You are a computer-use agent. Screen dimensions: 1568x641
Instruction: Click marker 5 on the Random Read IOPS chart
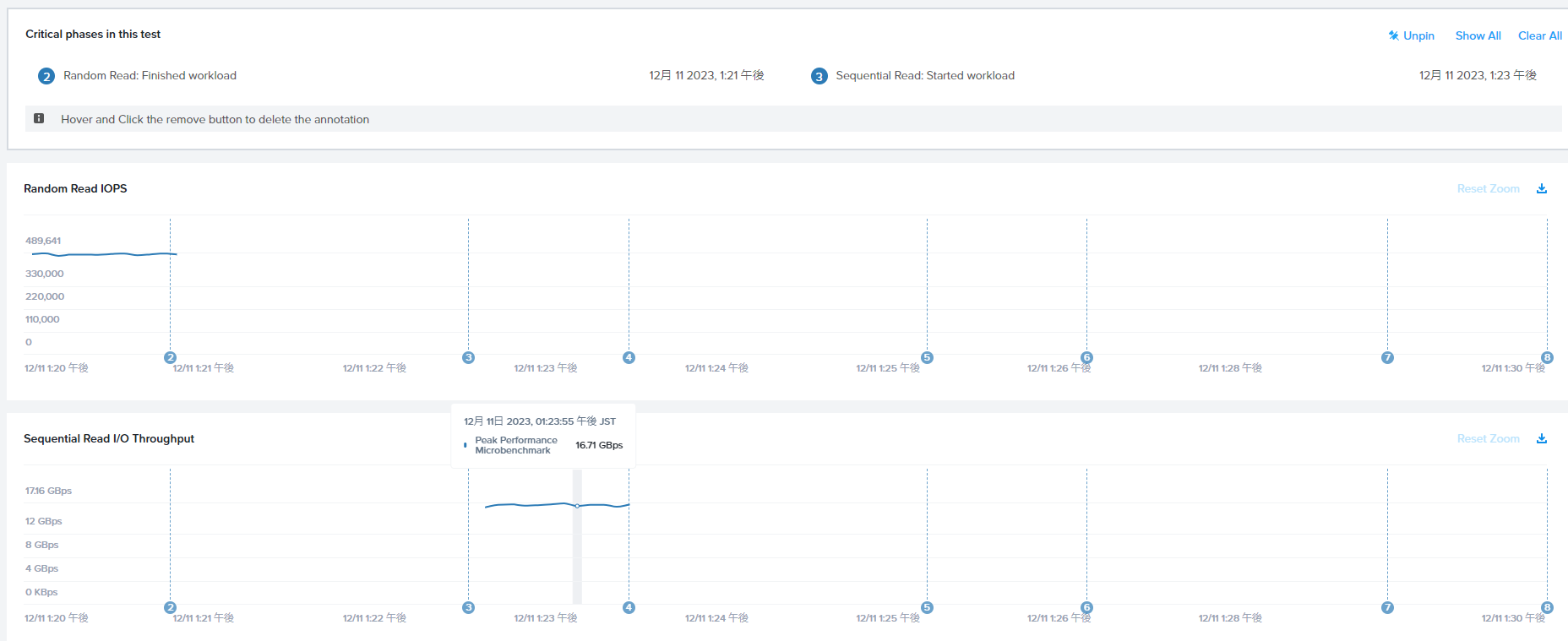tap(927, 357)
